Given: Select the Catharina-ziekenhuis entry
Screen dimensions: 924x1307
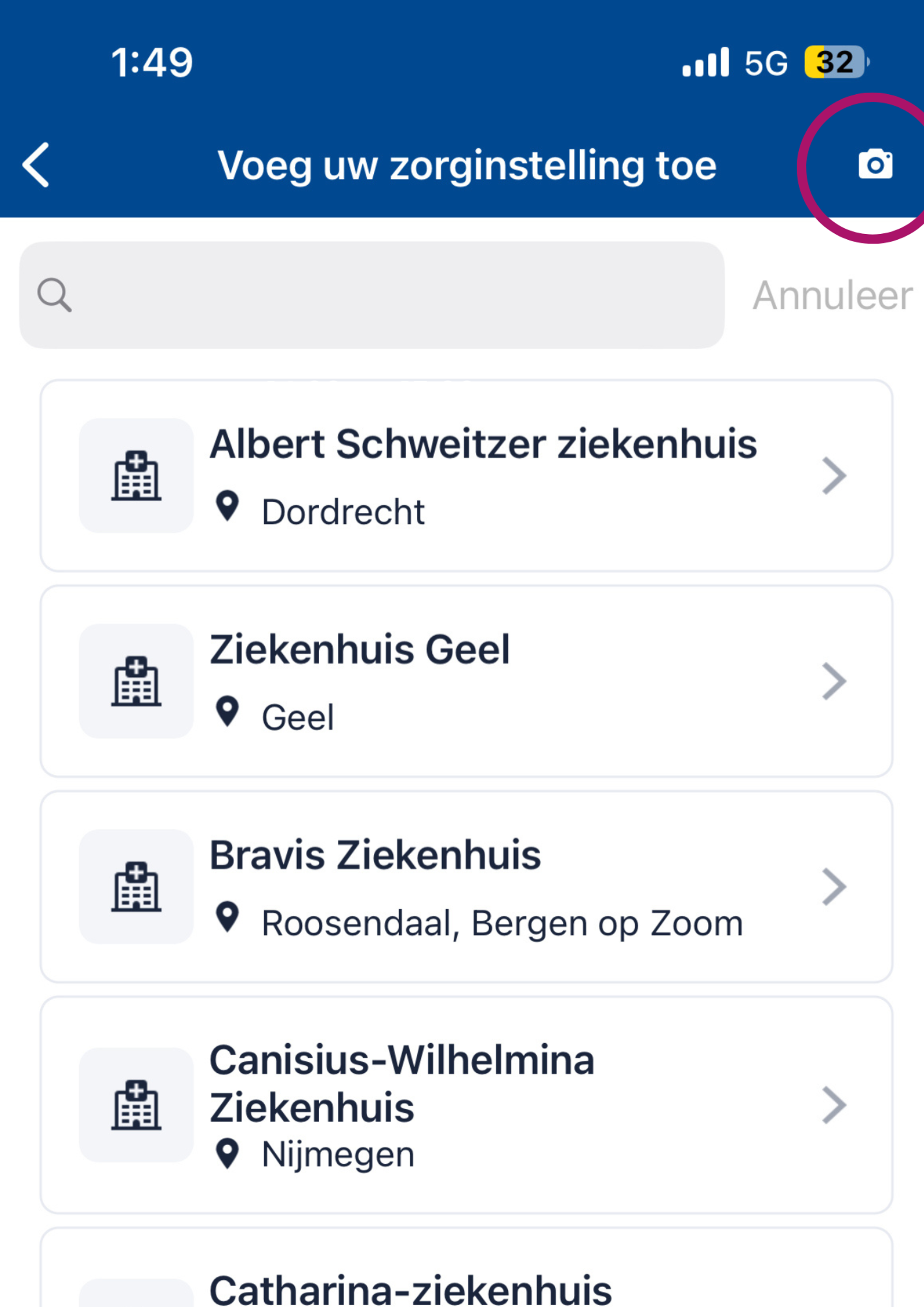Looking at the screenshot, I should [466, 1268].
